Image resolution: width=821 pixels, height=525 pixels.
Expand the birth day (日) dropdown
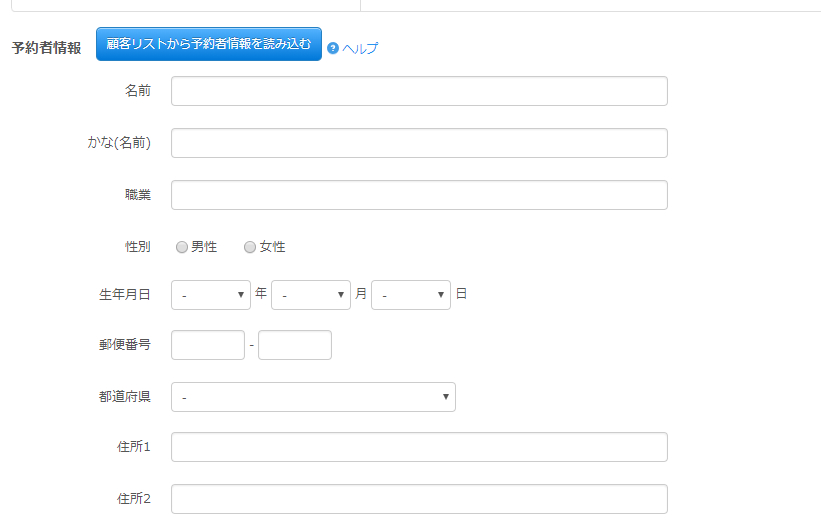(x=411, y=295)
